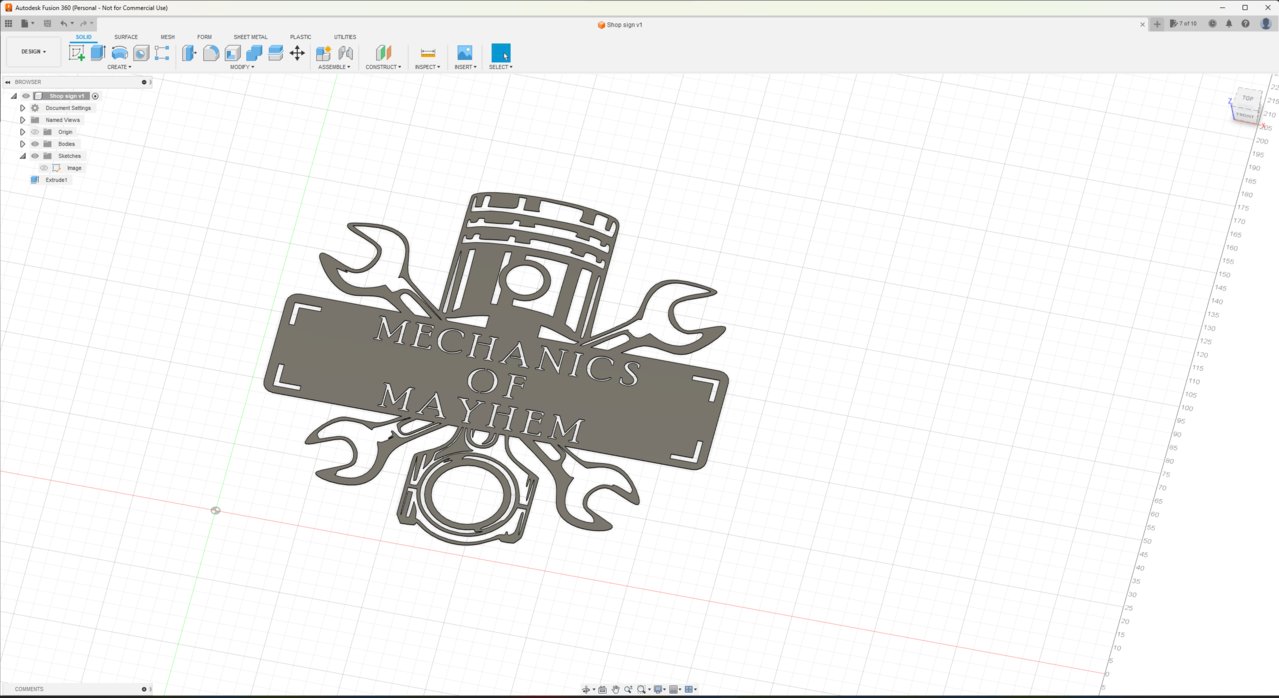Expand the Origin node
The width and height of the screenshot is (1279, 698).
[22, 132]
